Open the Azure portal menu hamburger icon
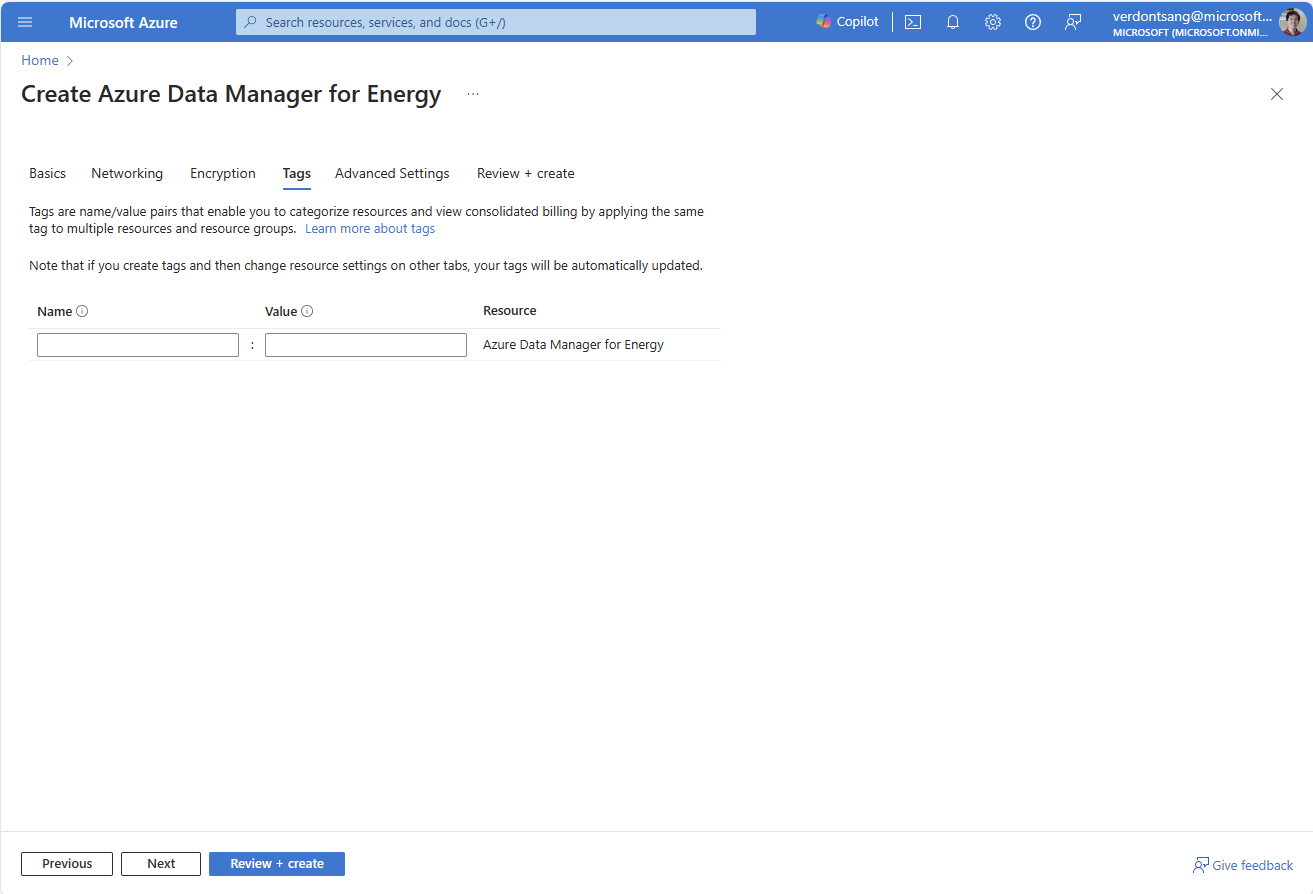 [25, 22]
